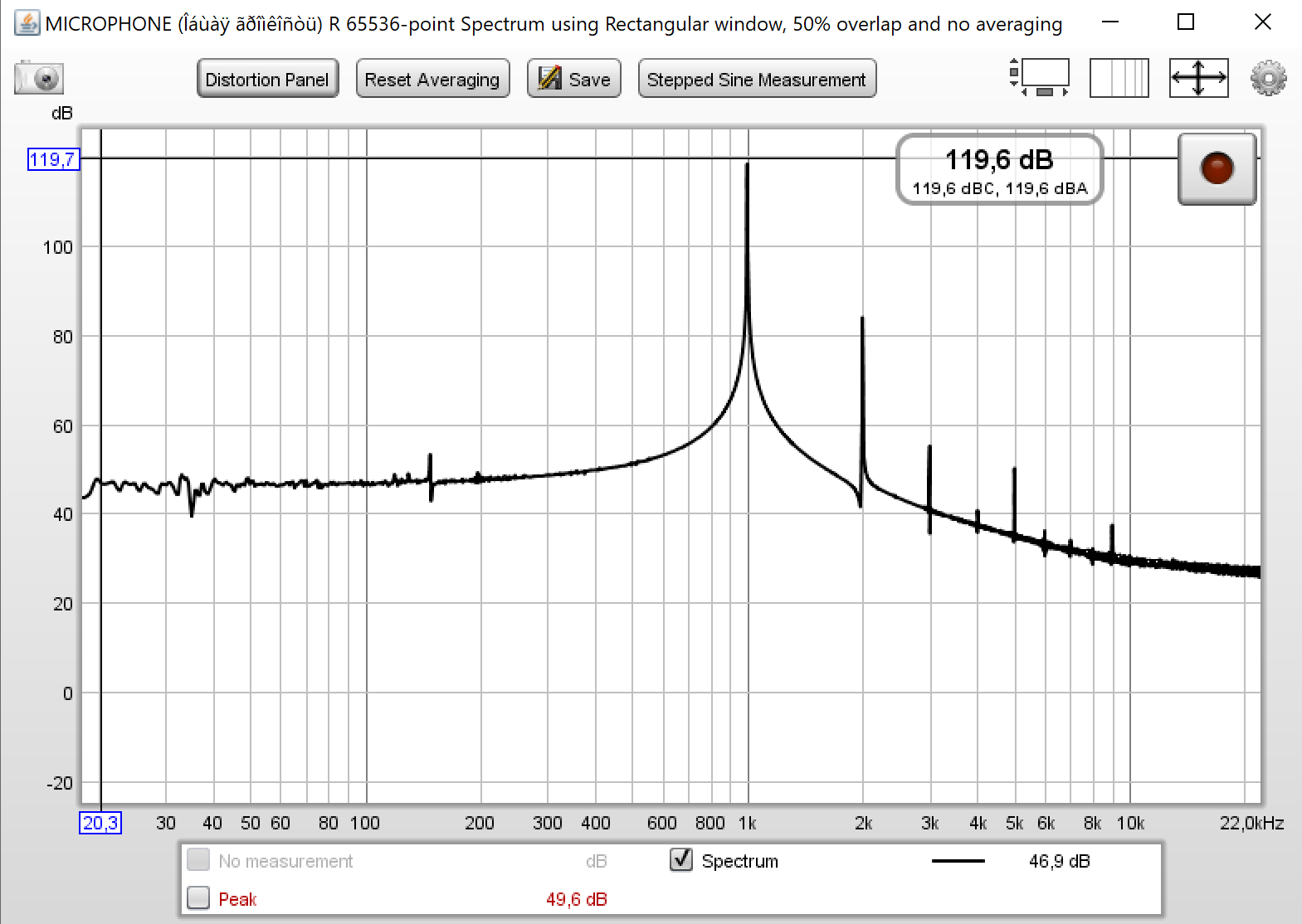The height and width of the screenshot is (924, 1302).
Task: Click the 46,9 dB Spectrum value
Action: pos(1059,861)
